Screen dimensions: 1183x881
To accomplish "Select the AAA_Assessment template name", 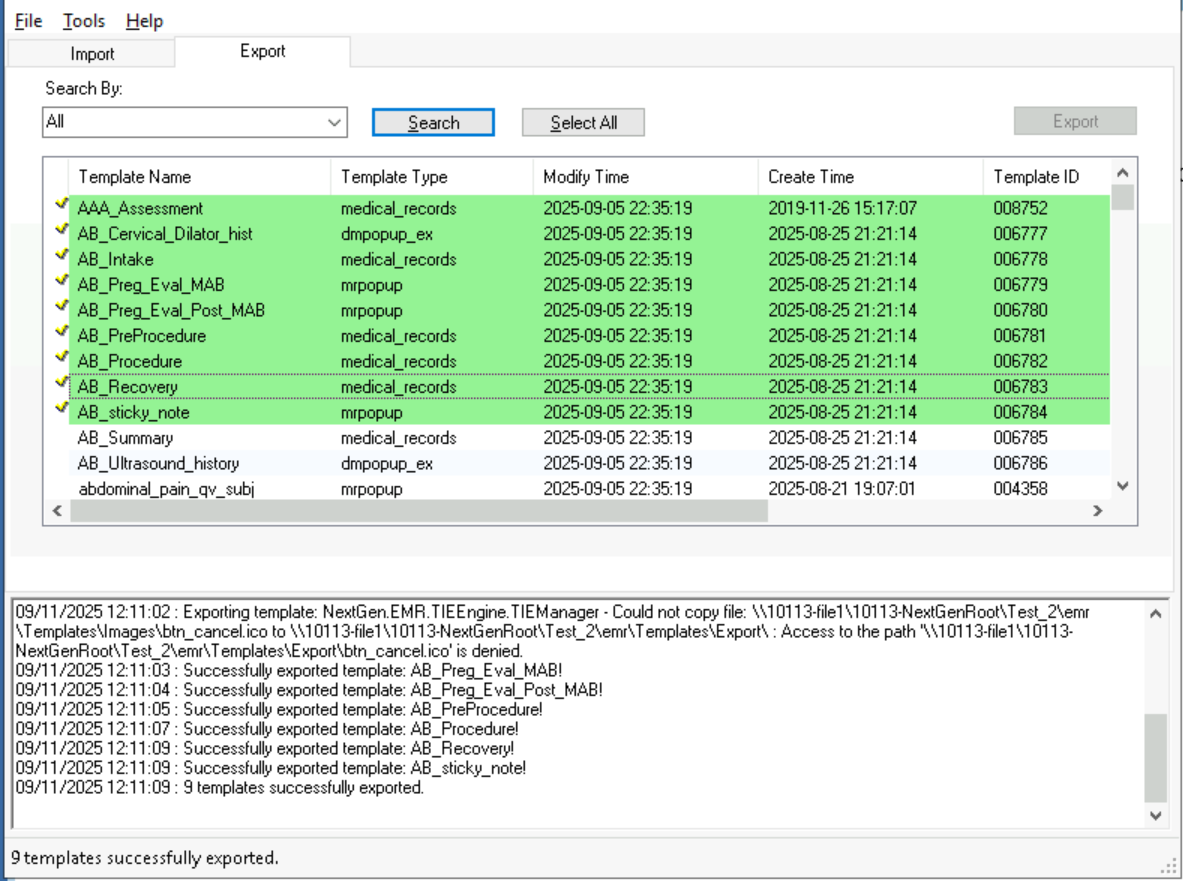I will pos(140,208).
